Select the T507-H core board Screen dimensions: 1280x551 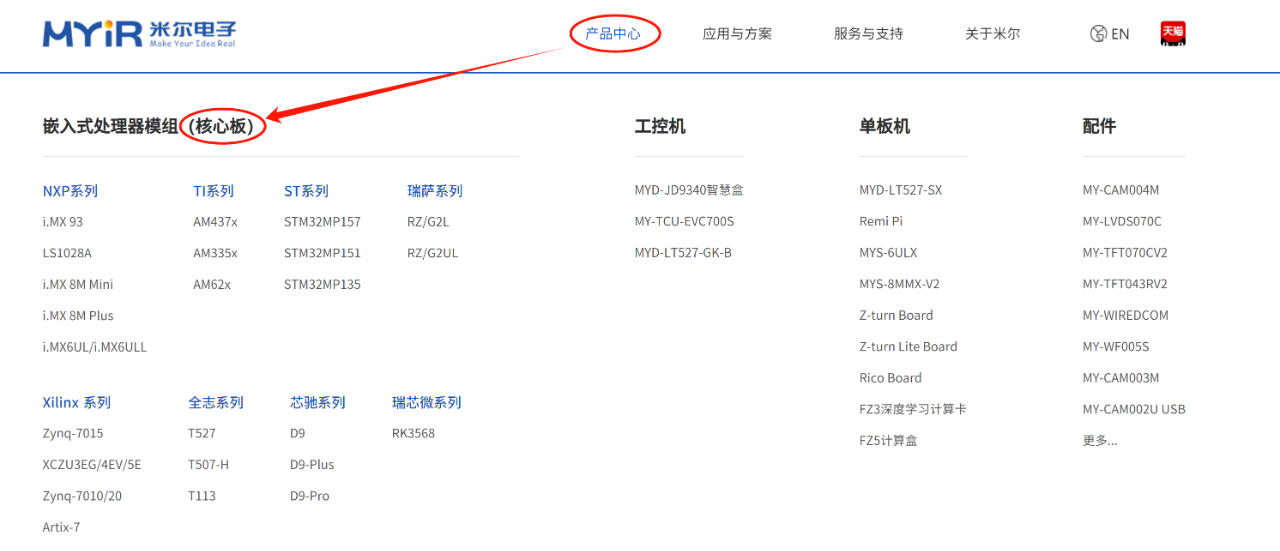208,465
